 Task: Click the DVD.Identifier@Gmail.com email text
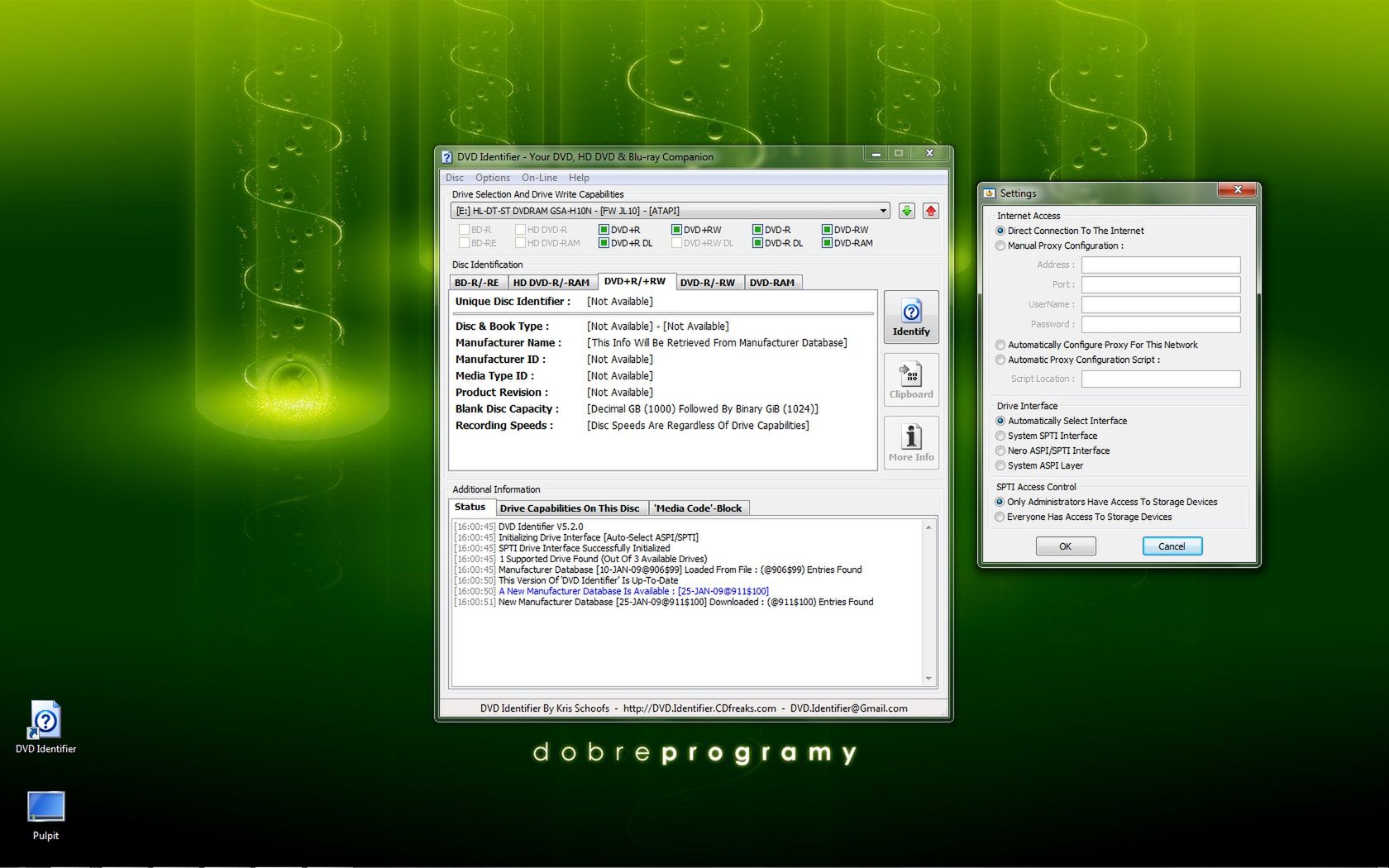(x=848, y=708)
